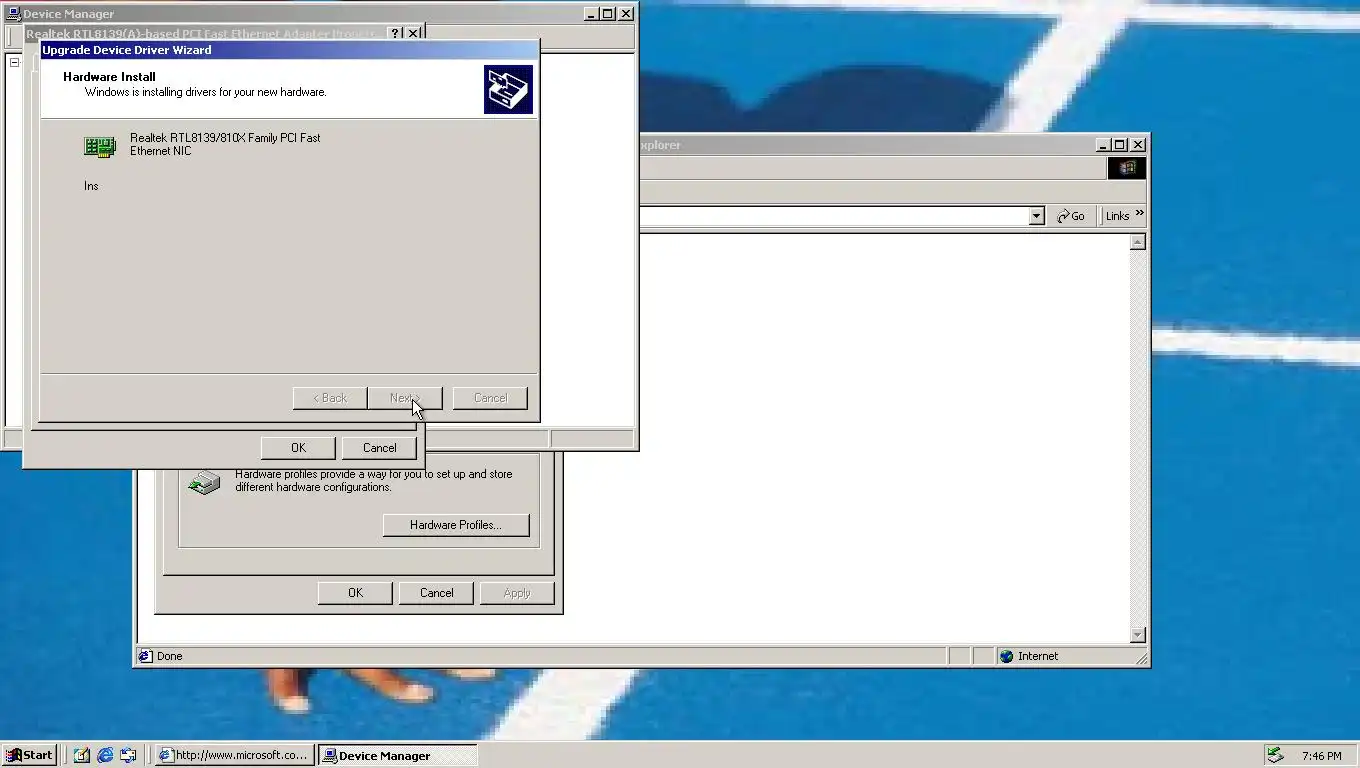
Task: Click the help question mark button in Properties dialog
Action: point(396,34)
